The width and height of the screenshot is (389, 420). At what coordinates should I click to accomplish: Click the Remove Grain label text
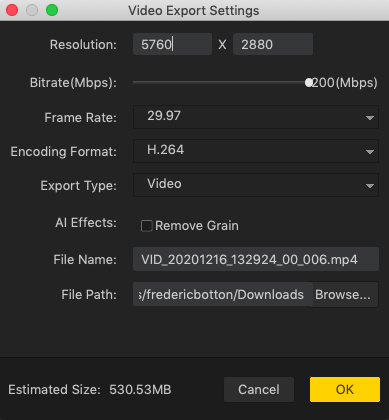pos(197,226)
